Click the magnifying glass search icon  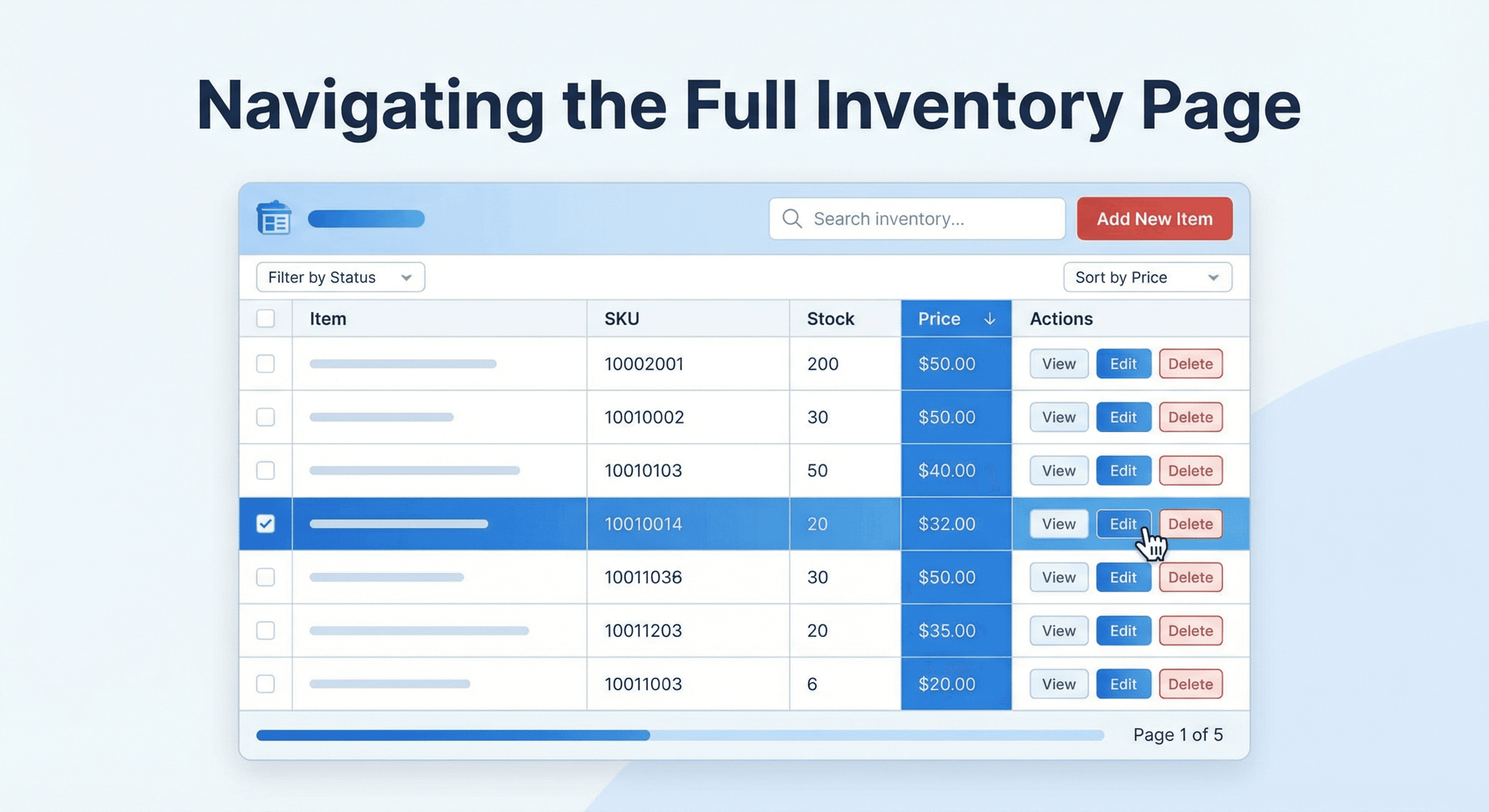pos(792,218)
